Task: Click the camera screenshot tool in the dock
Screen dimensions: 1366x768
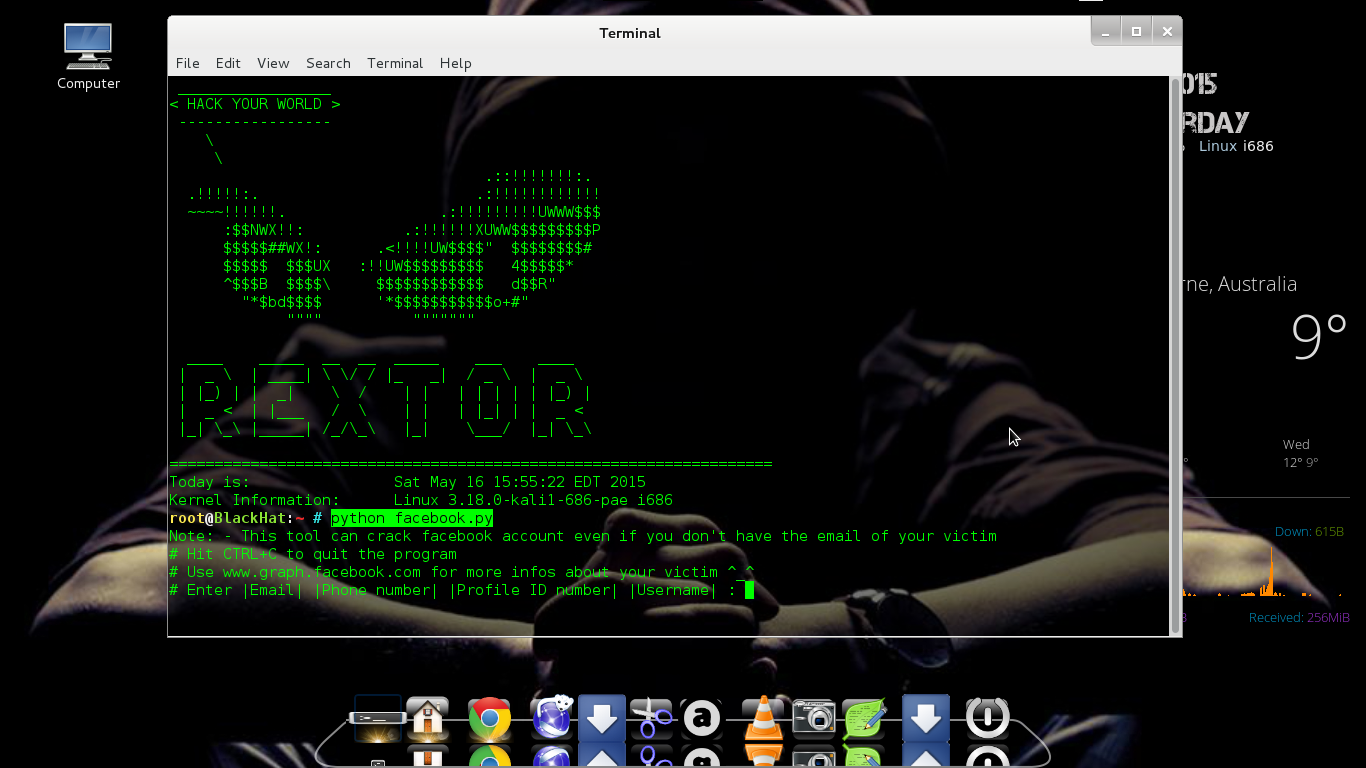Action: tap(813, 717)
